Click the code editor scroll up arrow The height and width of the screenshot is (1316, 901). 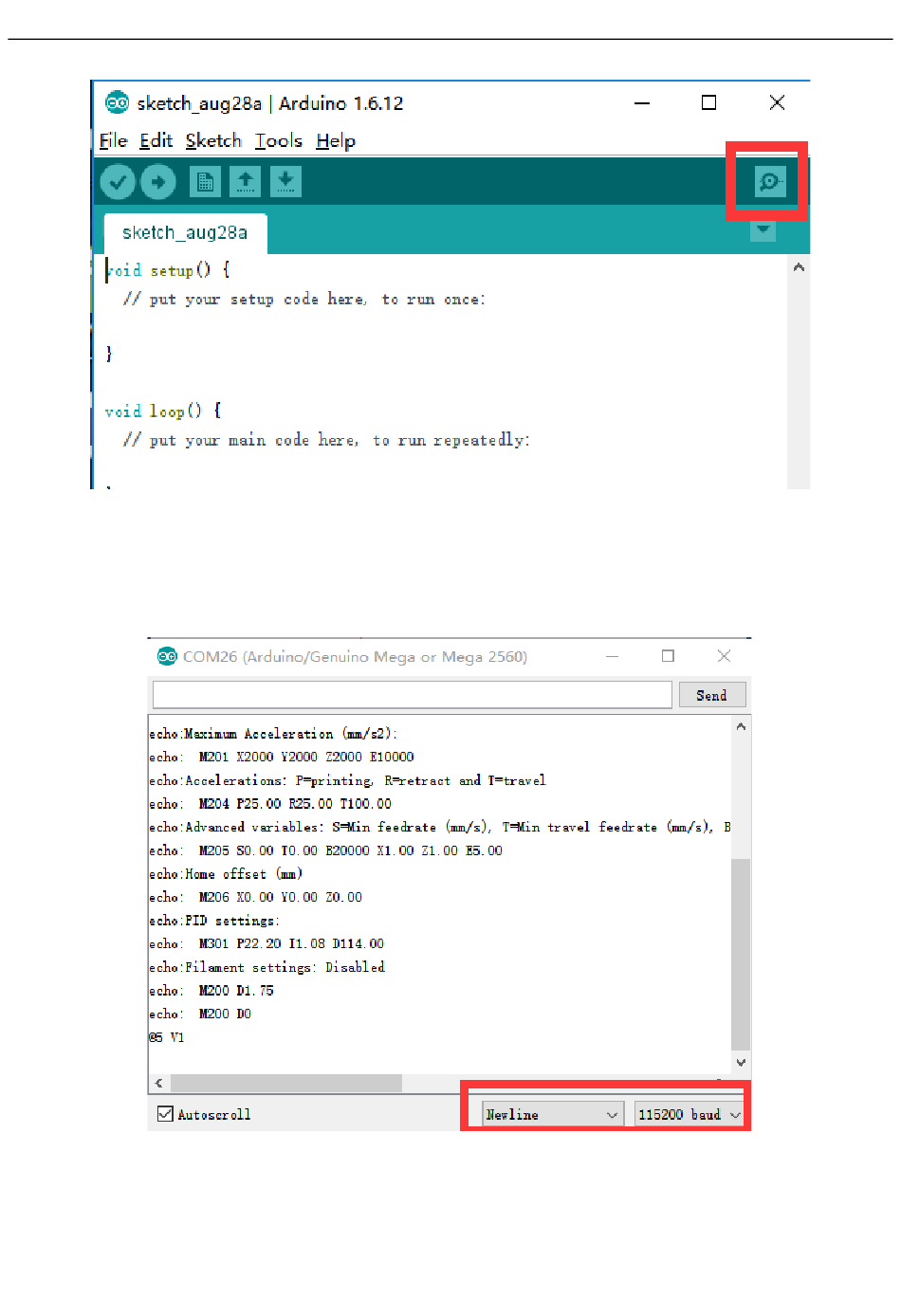(x=799, y=267)
